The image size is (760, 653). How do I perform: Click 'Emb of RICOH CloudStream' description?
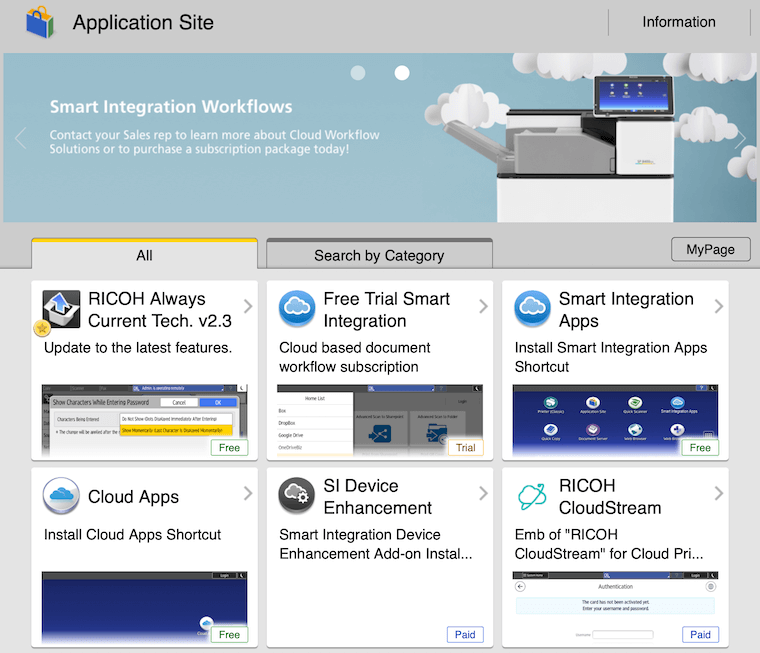609,544
